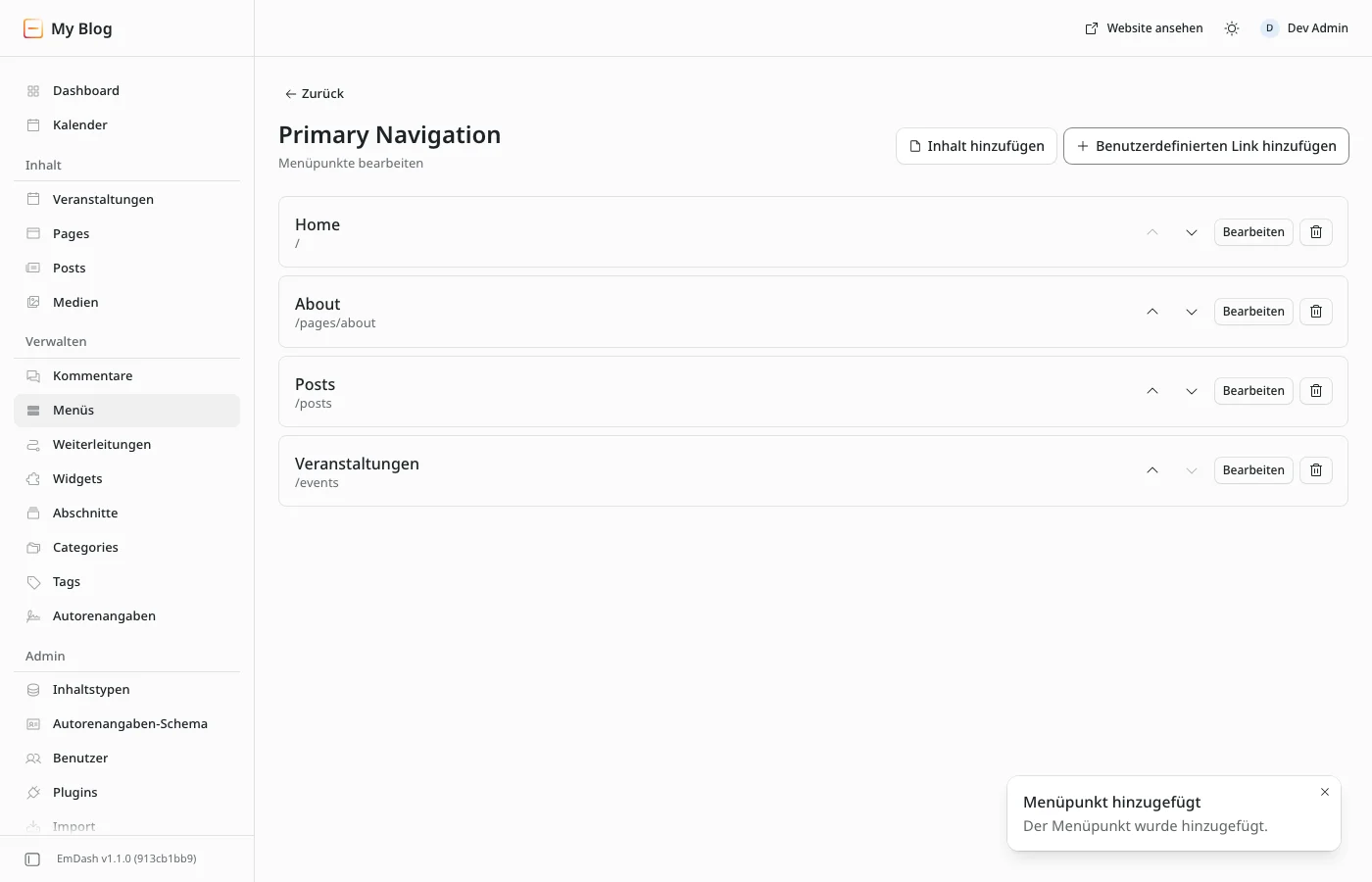Image resolution: width=1372 pixels, height=882 pixels.
Task: Edit the Home menu item
Action: 1253,232
